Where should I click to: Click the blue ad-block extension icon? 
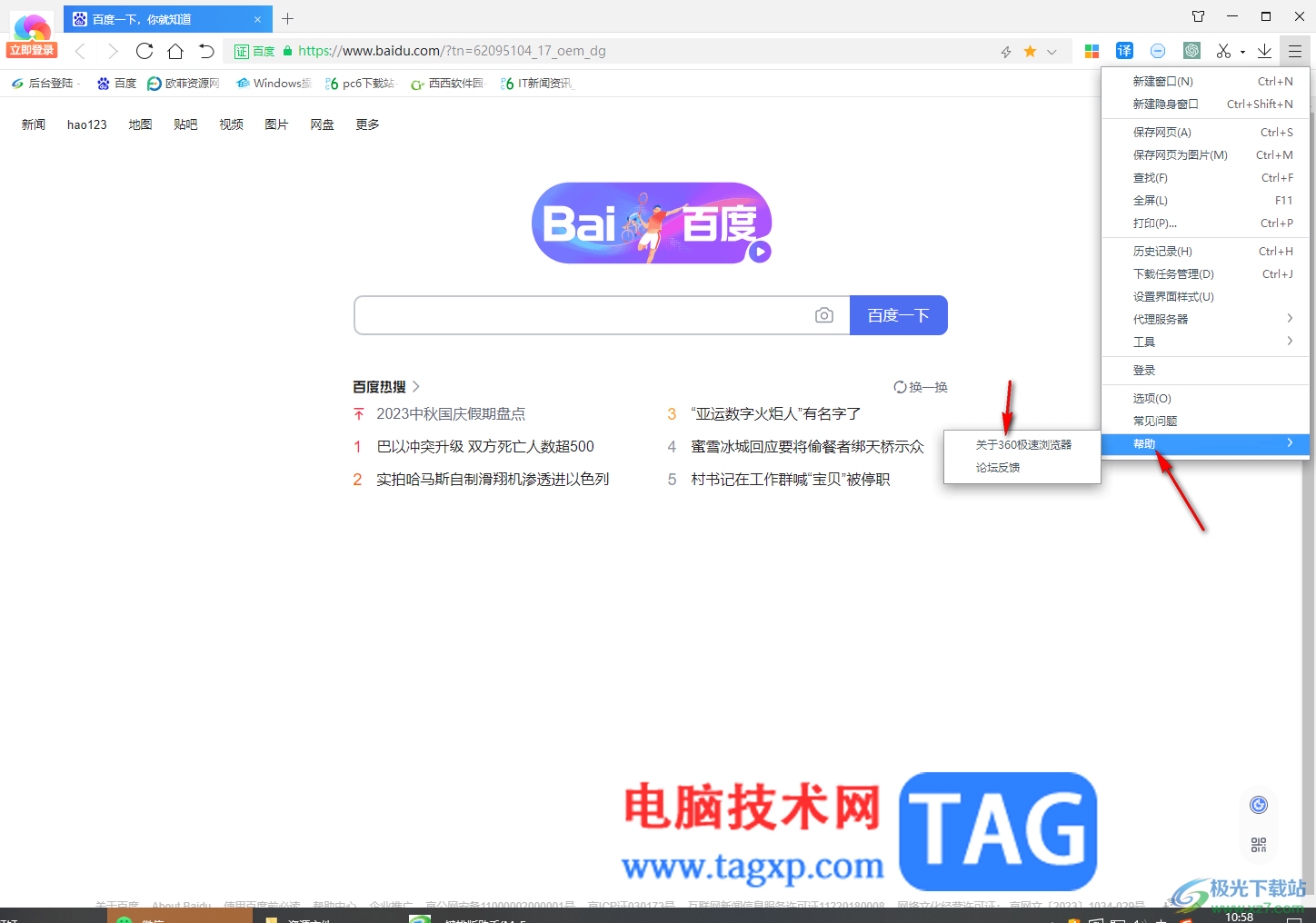1158,51
